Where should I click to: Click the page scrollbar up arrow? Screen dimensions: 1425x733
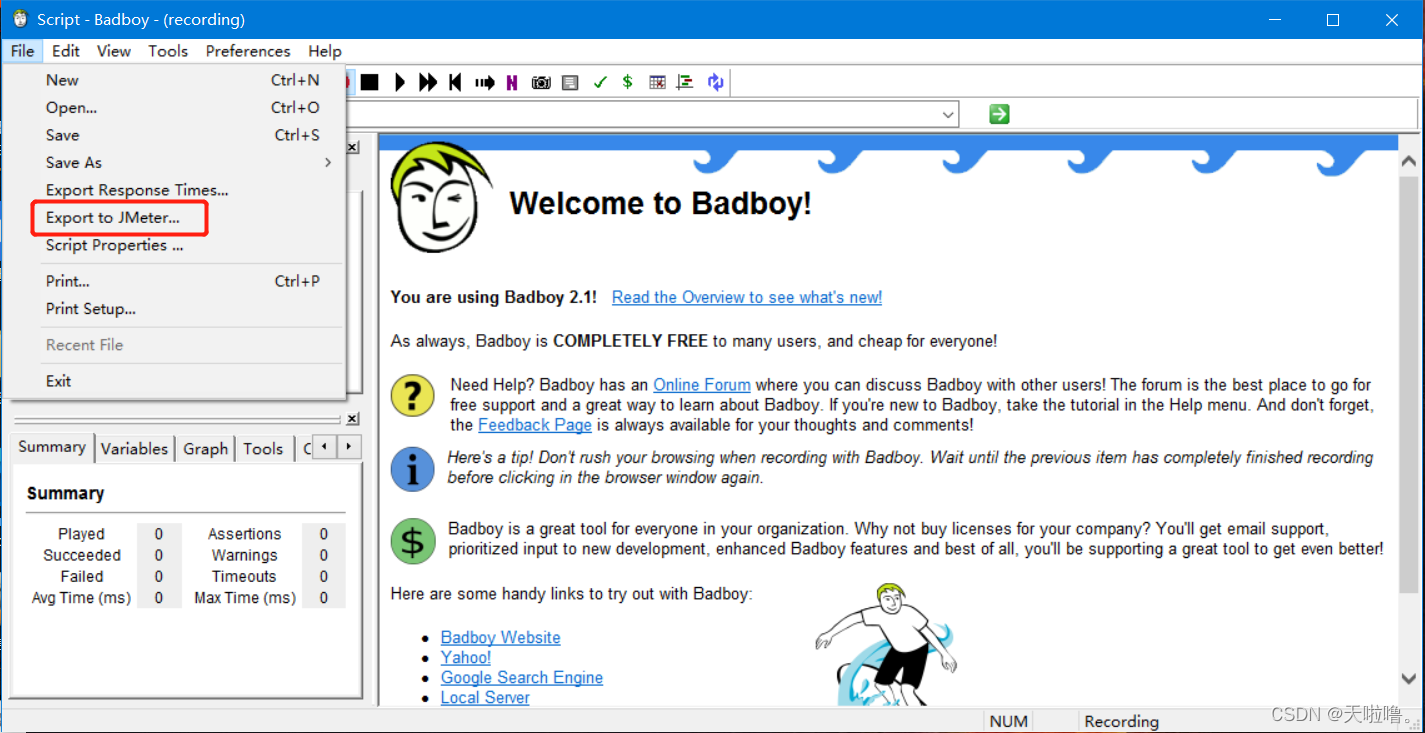(1410, 161)
